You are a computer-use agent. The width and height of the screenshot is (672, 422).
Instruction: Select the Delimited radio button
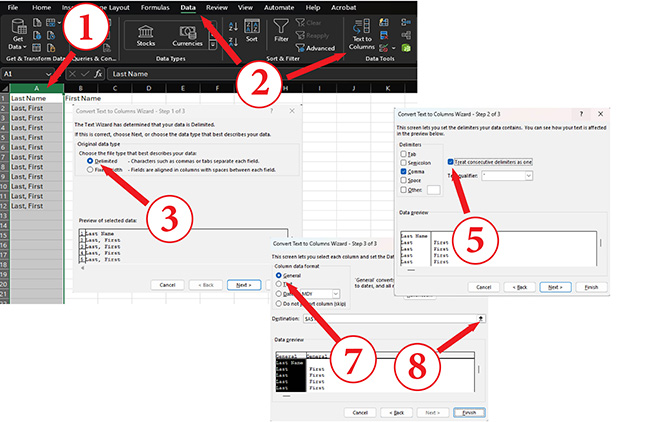[x=91, y=160]
